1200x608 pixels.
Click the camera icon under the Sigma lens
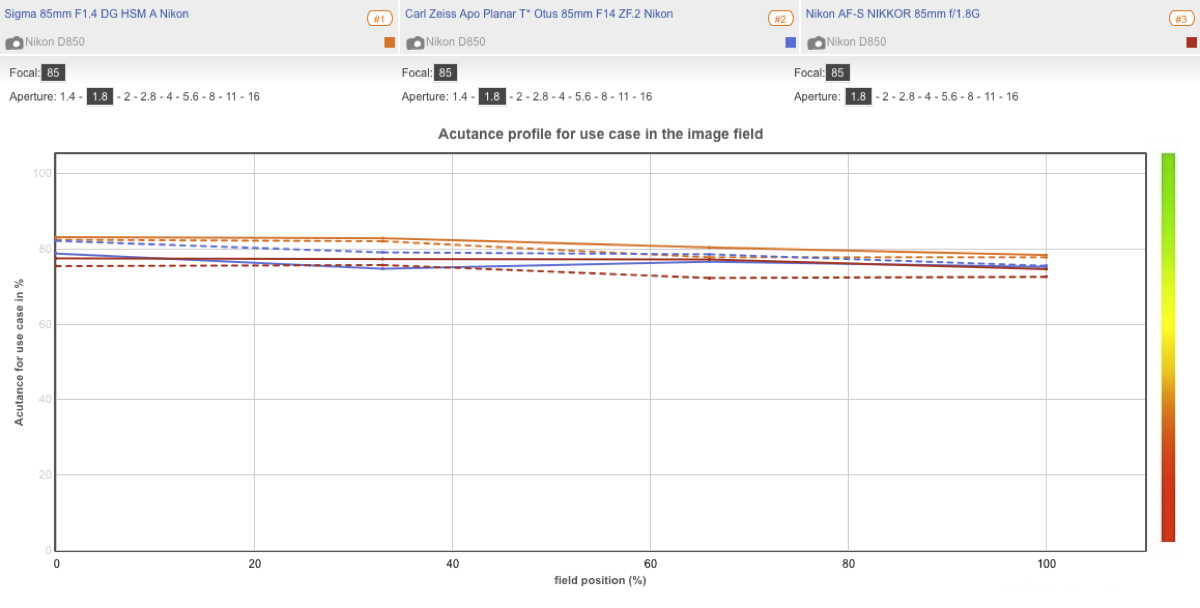(14, 43)
